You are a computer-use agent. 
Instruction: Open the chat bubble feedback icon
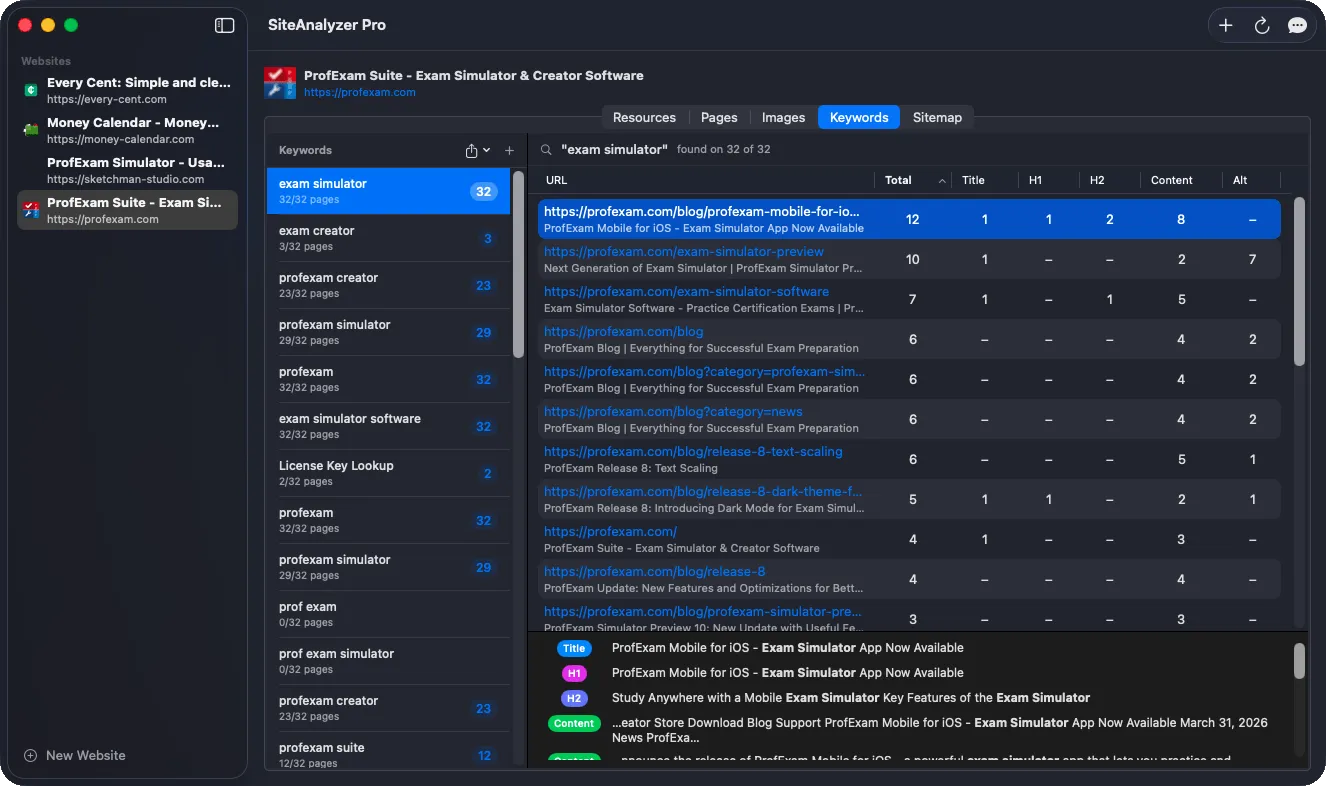1297,26
